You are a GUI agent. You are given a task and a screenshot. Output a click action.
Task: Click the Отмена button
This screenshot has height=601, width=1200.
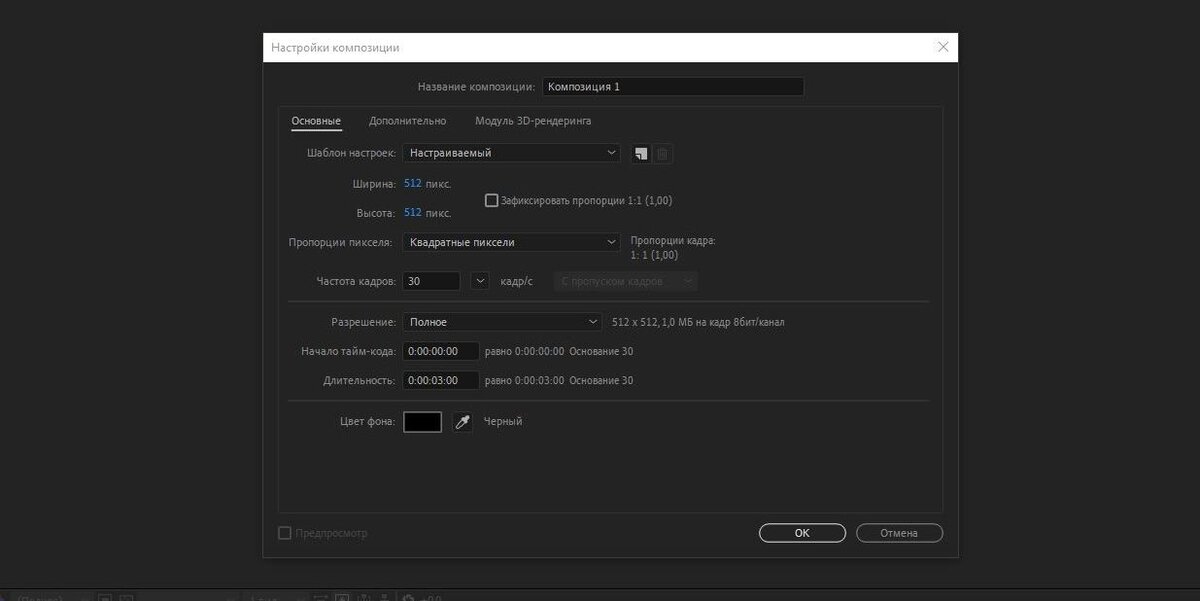[x=899, y=533]
